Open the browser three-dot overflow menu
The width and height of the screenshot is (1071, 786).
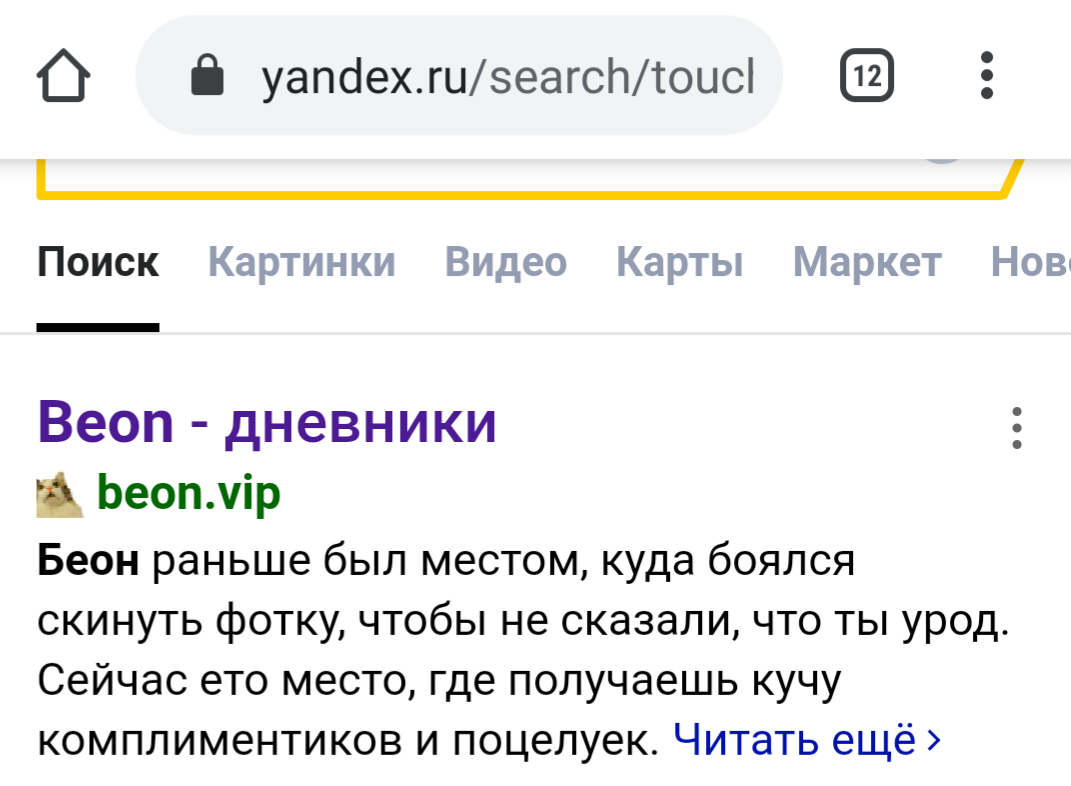[x=986, y=75]
